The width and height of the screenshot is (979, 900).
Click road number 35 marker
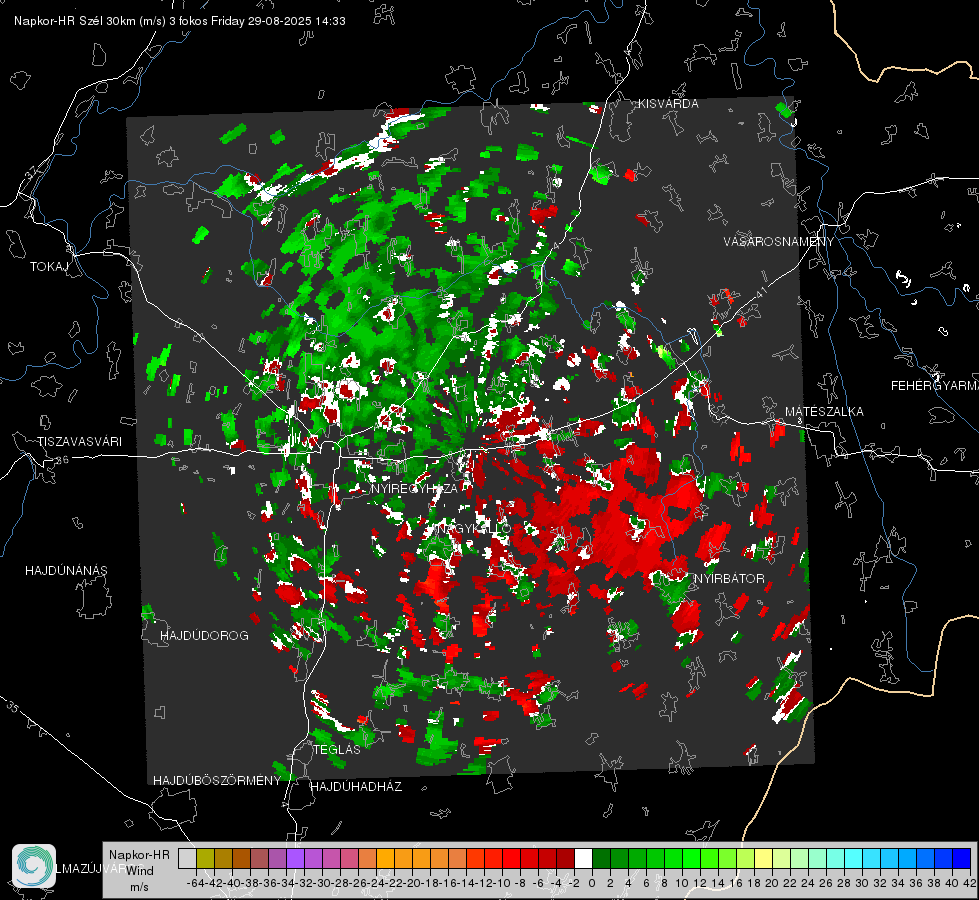pyautogui.click(x=14, y=708)
